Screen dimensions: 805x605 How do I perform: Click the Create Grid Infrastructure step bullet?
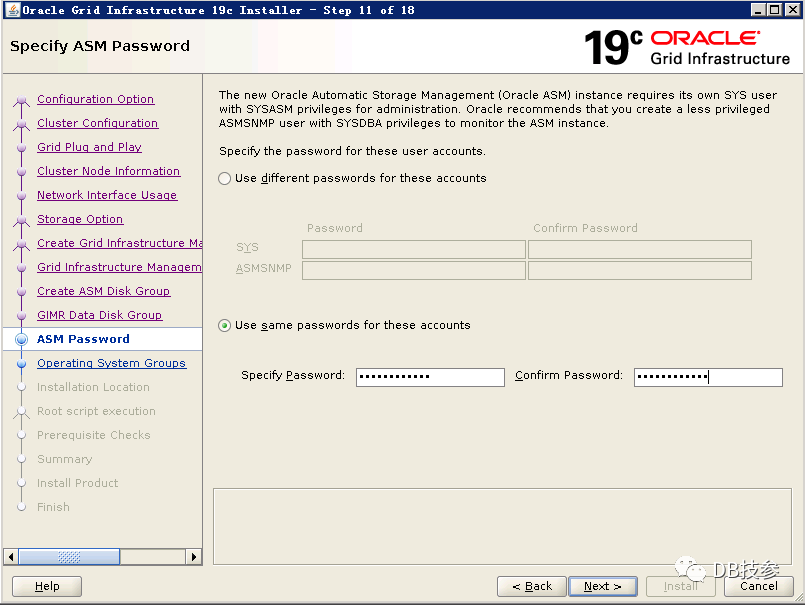click(x=22, y=244)
